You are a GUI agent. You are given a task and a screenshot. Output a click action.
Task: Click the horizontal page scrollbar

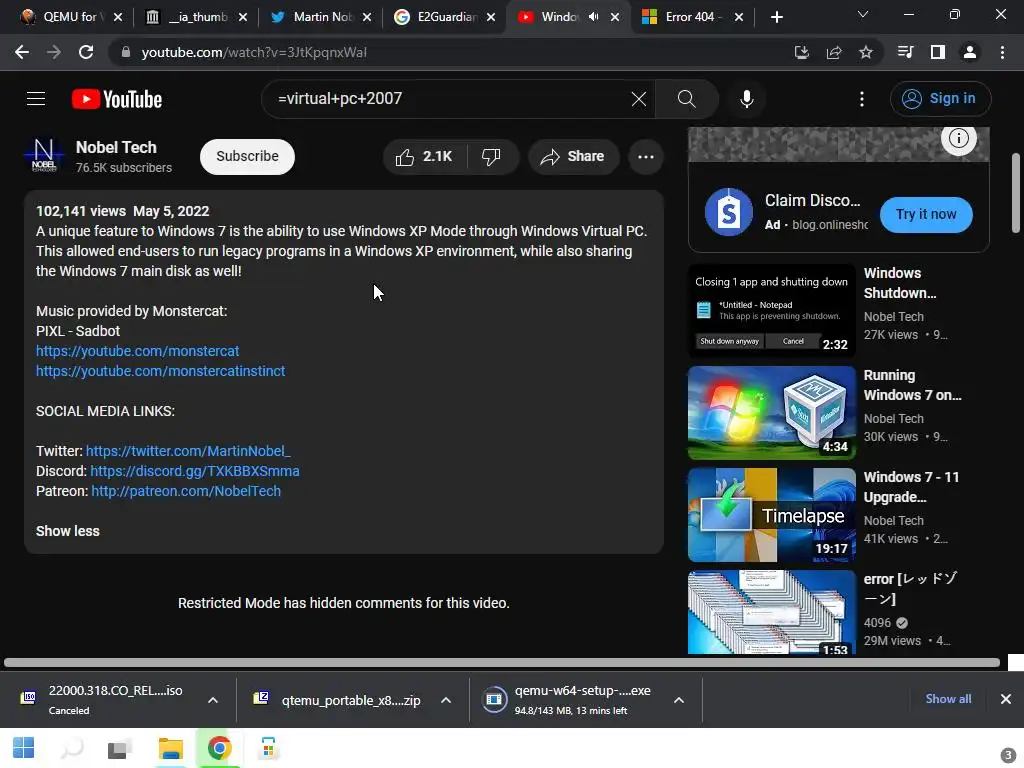[x=502, y=662]
